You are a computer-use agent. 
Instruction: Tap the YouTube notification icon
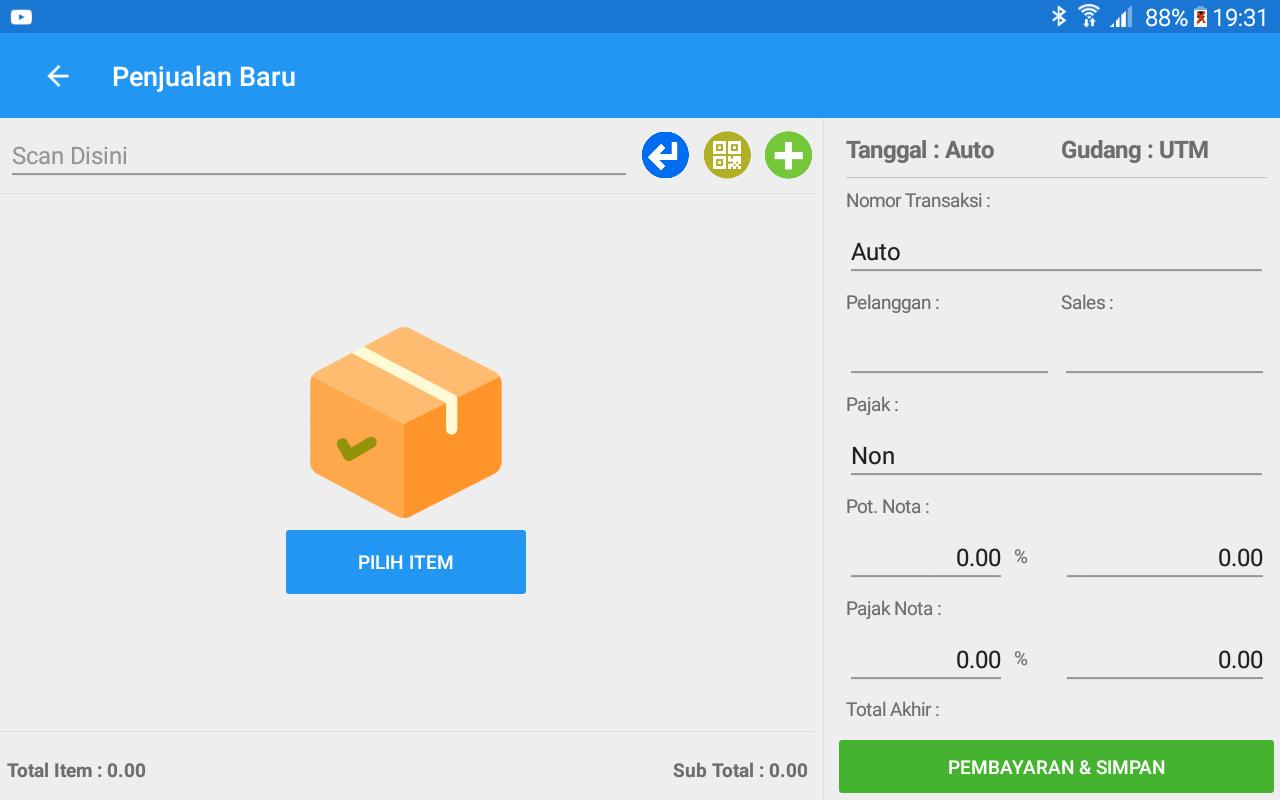(x=21, y=17)
